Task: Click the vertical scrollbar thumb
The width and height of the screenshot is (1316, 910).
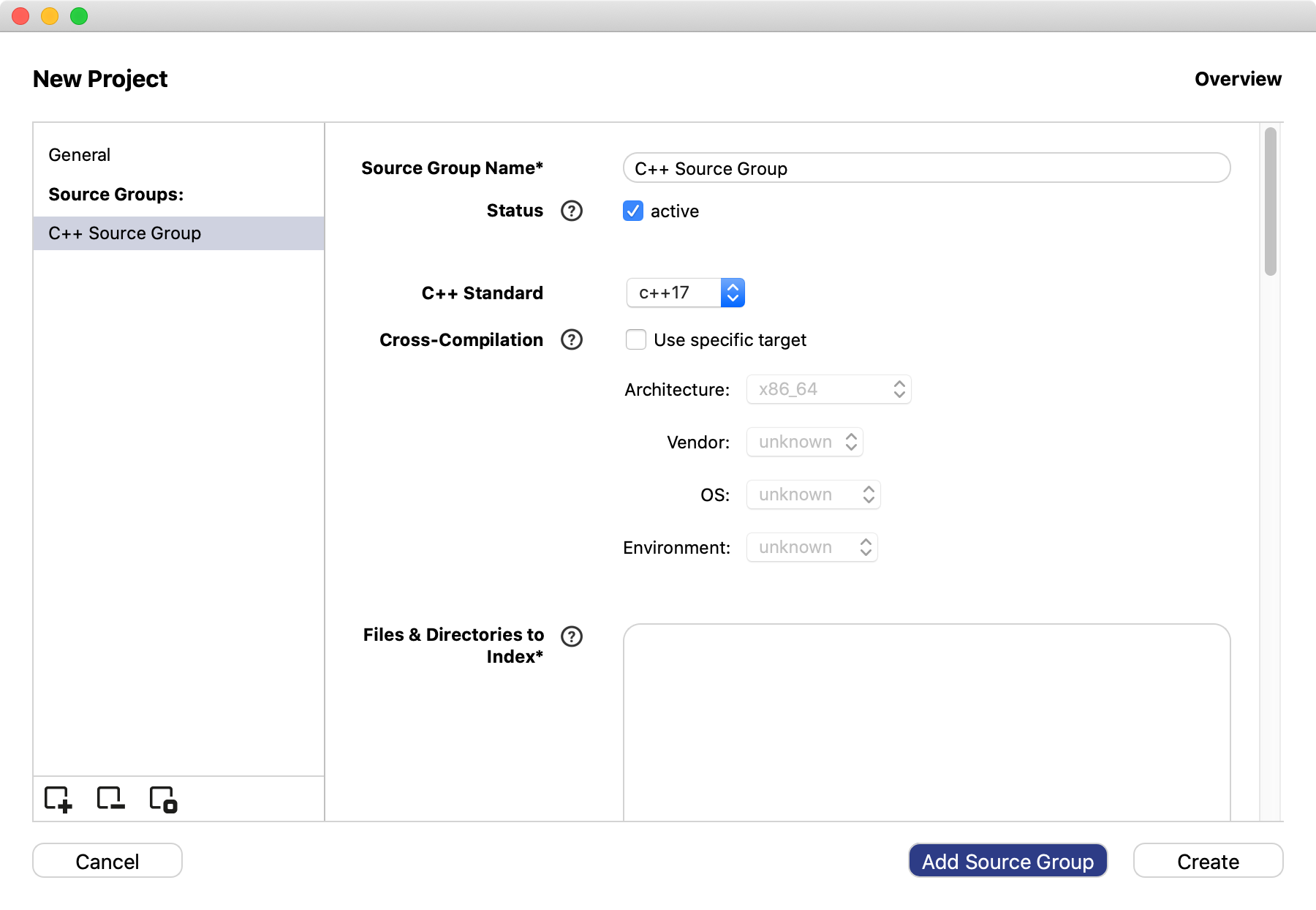Action: (1271, 202)
